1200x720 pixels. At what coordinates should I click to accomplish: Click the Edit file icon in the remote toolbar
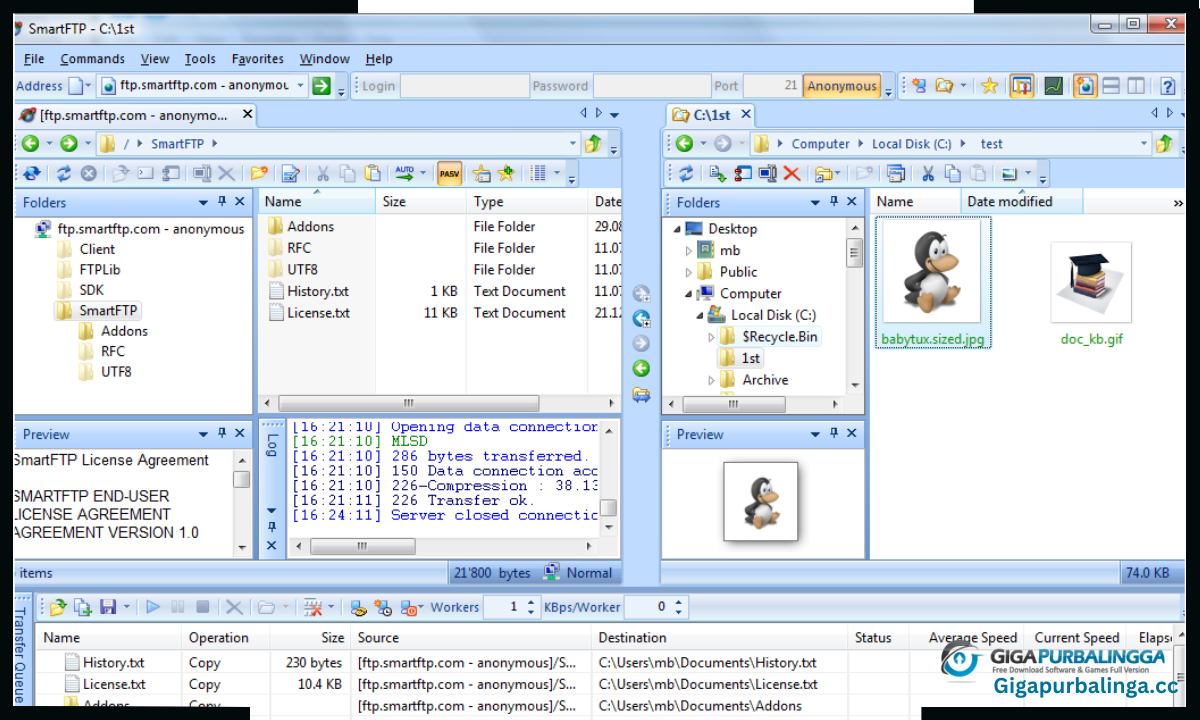(290, 173)
